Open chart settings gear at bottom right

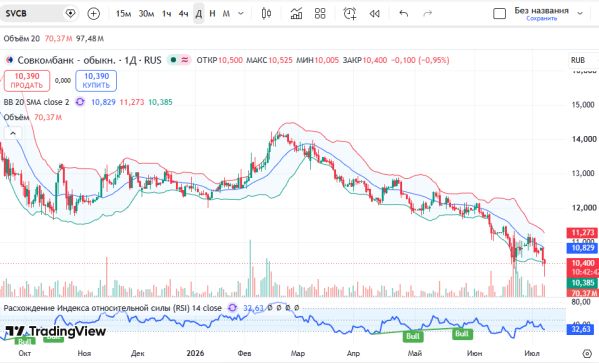[x=587, y=353]
